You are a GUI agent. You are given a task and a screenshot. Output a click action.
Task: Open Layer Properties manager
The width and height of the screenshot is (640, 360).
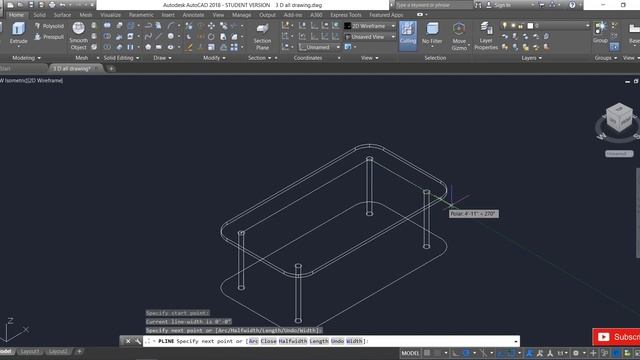tap(486, 36)
